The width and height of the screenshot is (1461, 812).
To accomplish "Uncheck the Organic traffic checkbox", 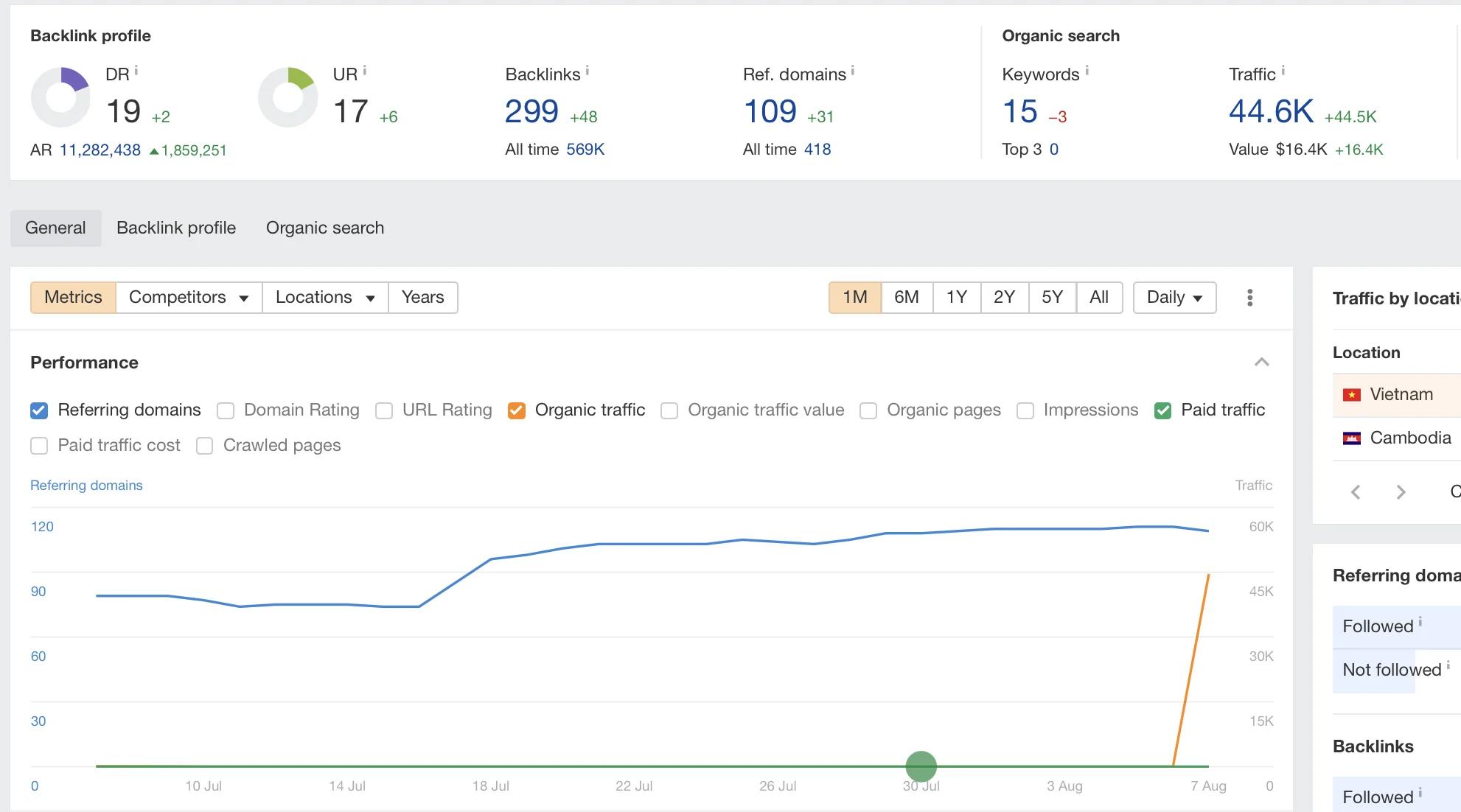I will (517, 410).
